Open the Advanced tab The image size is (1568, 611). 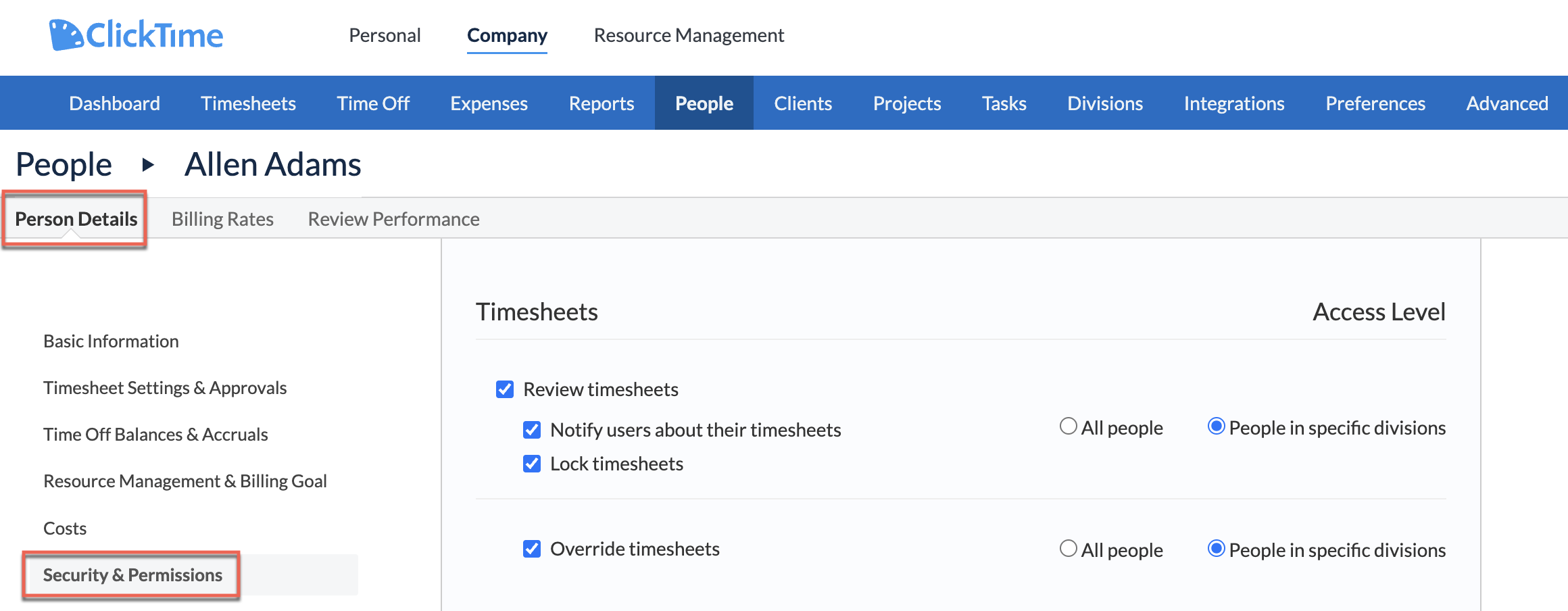click(x=1507, y=103)
